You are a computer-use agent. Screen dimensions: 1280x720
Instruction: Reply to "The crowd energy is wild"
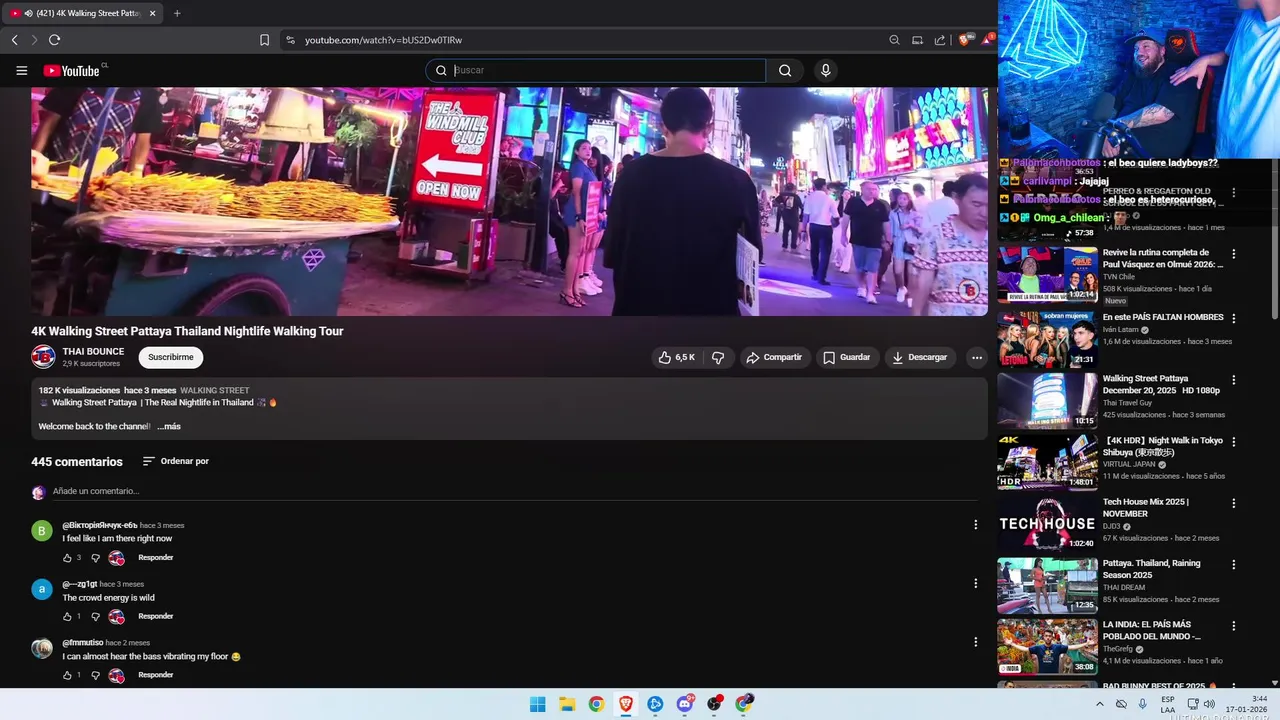tap(156, 616)
